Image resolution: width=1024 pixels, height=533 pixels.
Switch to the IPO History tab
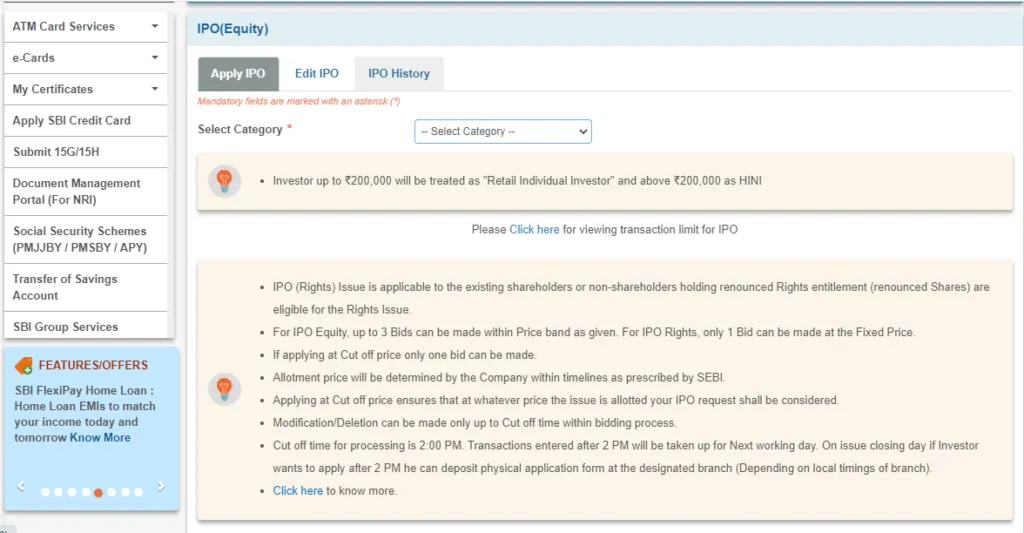tap(399, 74)
